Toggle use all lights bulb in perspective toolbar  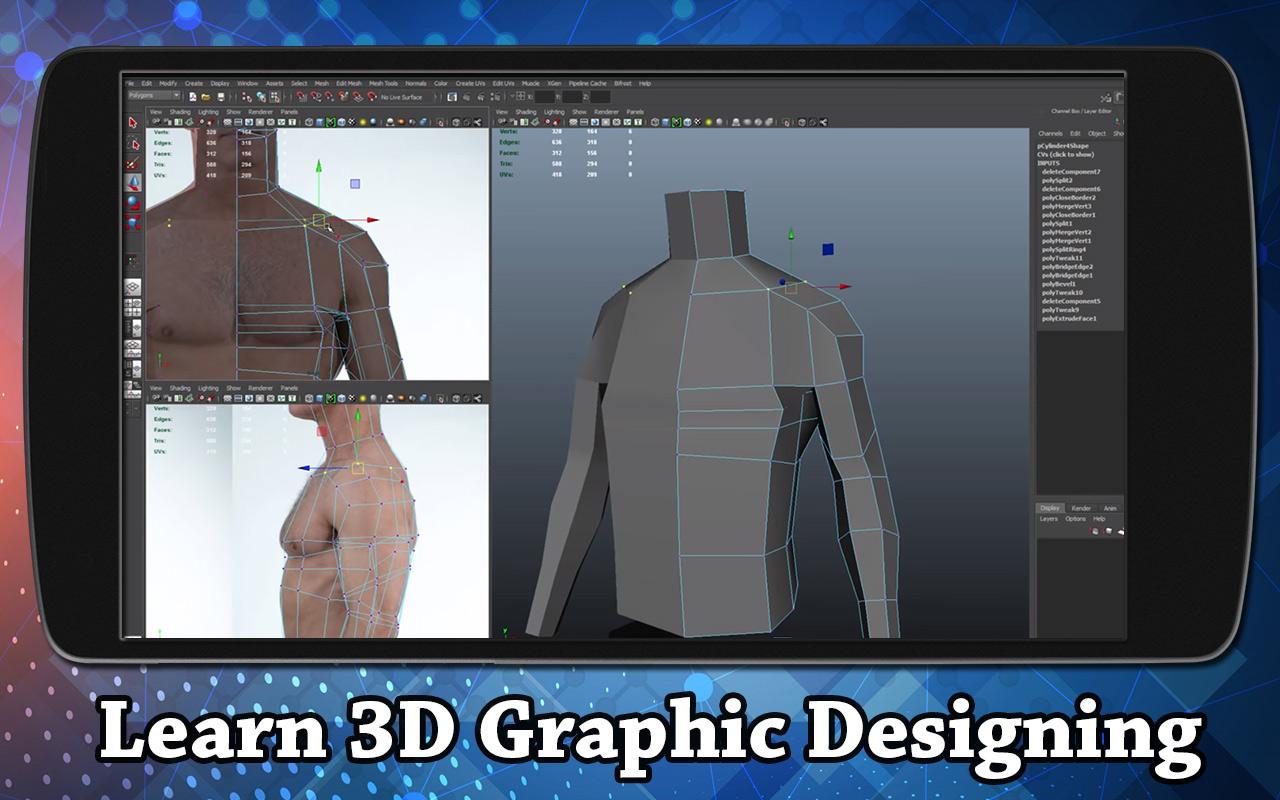coord(709,122)
